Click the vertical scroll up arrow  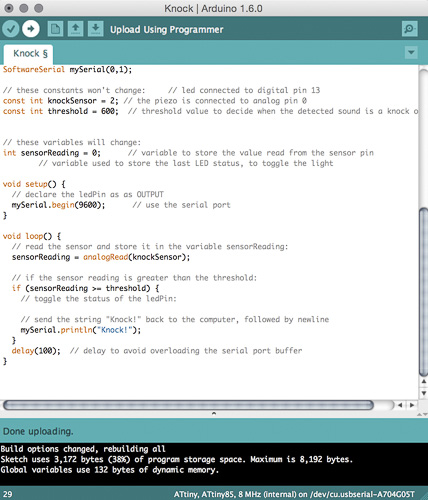click(424, 381)
